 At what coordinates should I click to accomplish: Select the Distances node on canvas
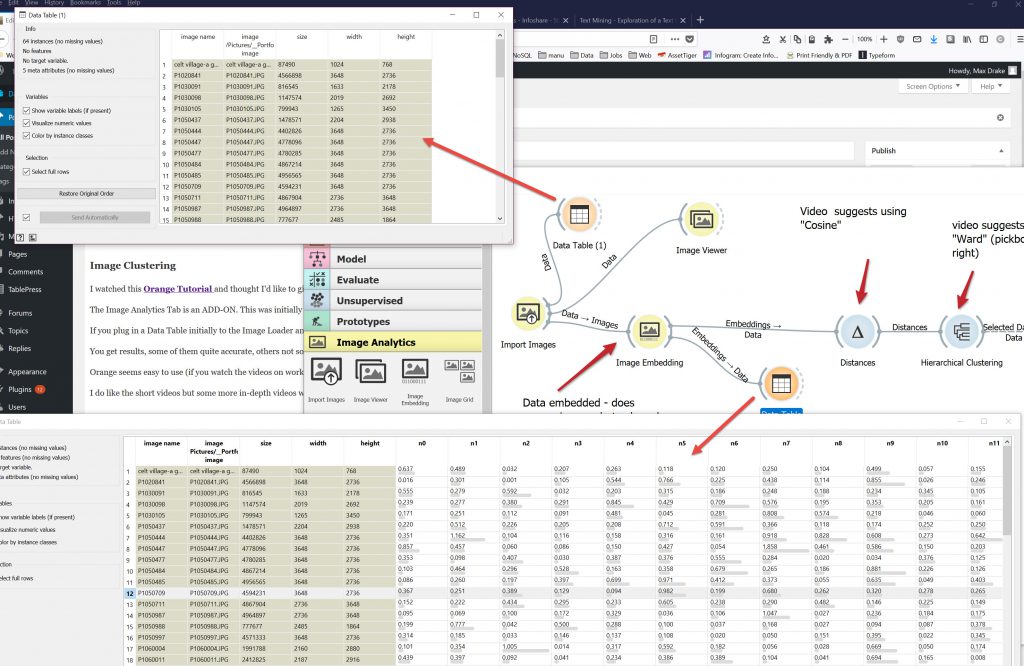(857, 333)
